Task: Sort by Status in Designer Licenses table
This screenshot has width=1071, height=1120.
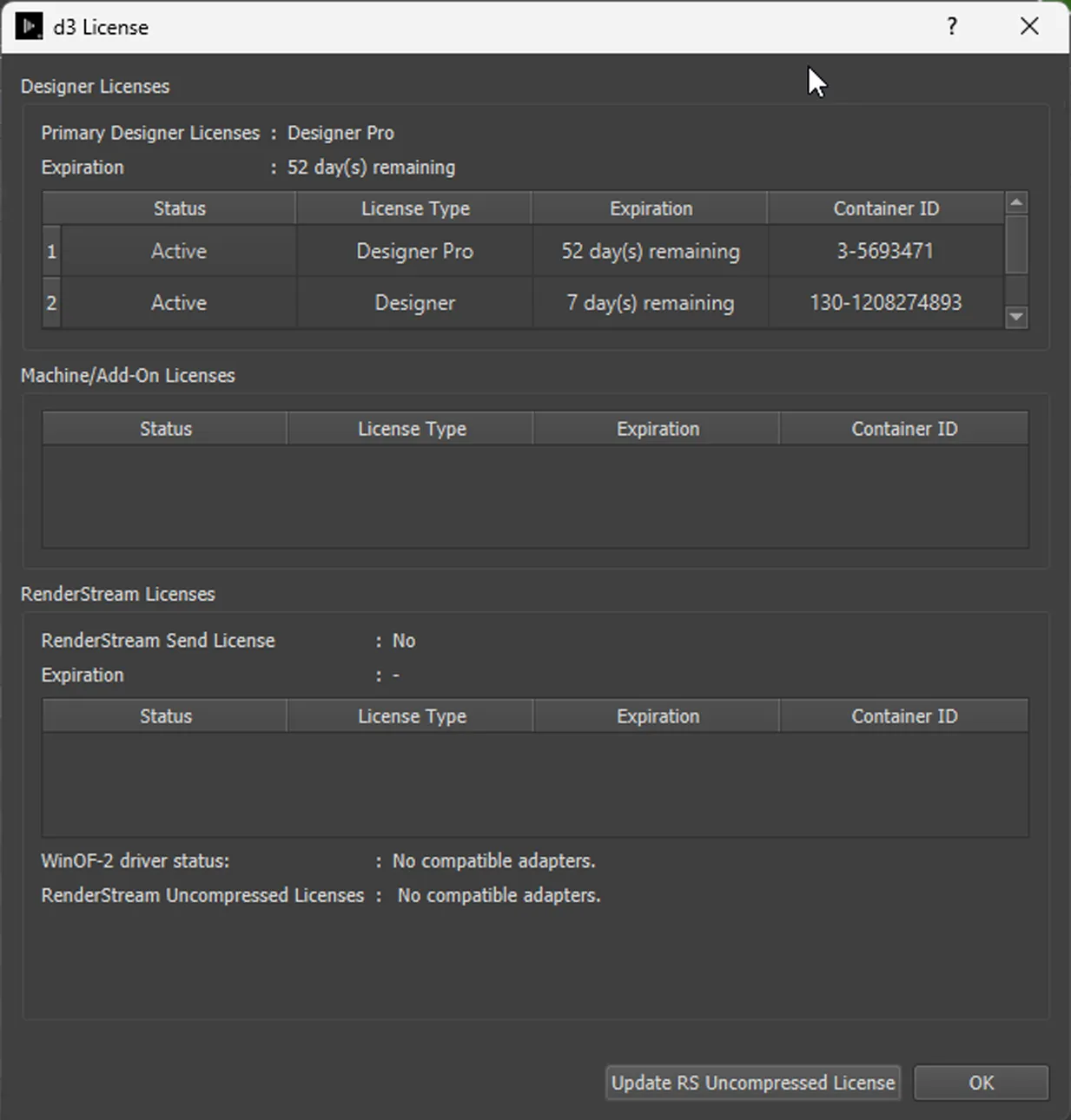Action: click(179, 208)
